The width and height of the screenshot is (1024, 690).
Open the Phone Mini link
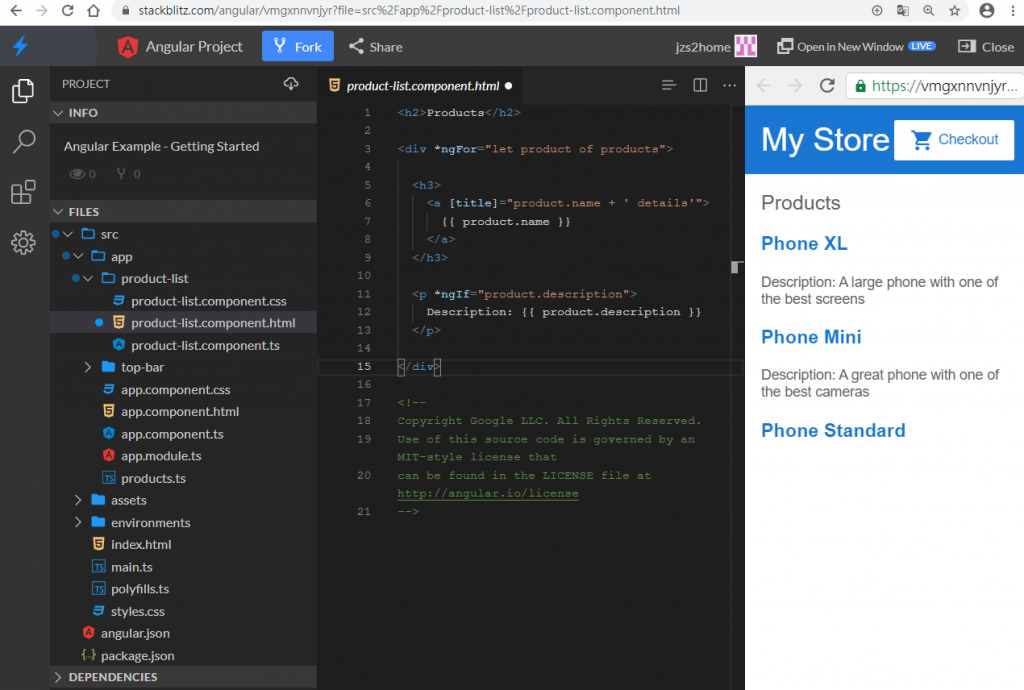point(811,337)
